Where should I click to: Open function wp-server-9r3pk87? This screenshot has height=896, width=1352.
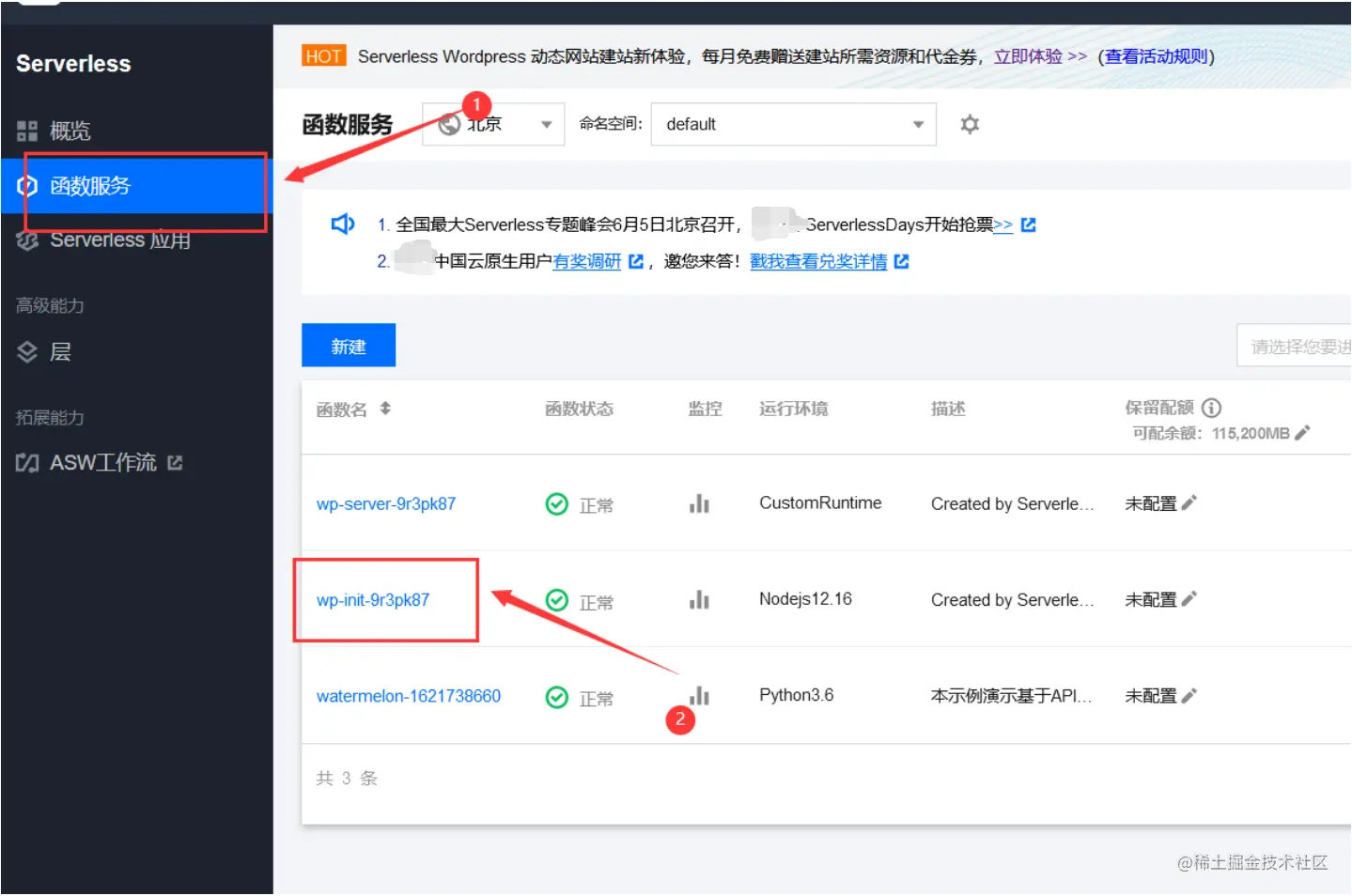(x=386, y=503)
